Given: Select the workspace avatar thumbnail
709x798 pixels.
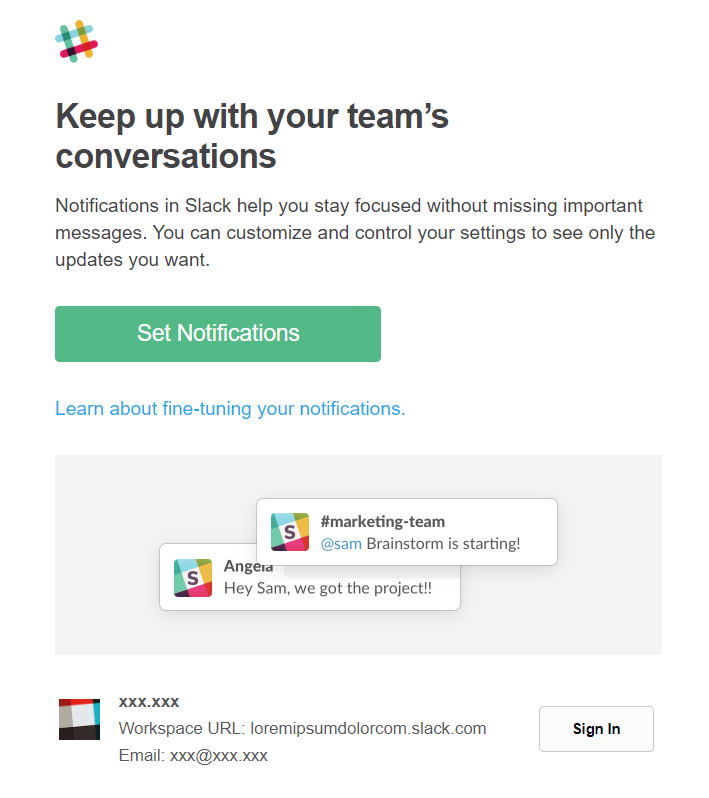Looking at the screenshot, I should click(79, 719).
